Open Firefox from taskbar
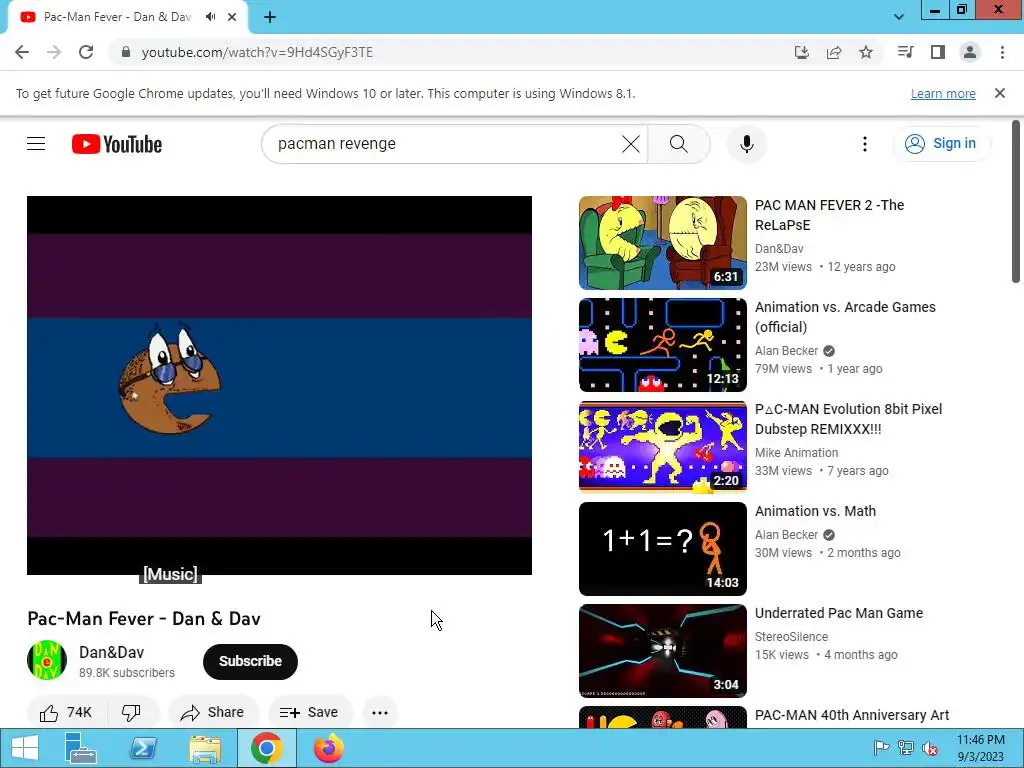The width and height of the screenshot is (1024, 768). (328, 748)
